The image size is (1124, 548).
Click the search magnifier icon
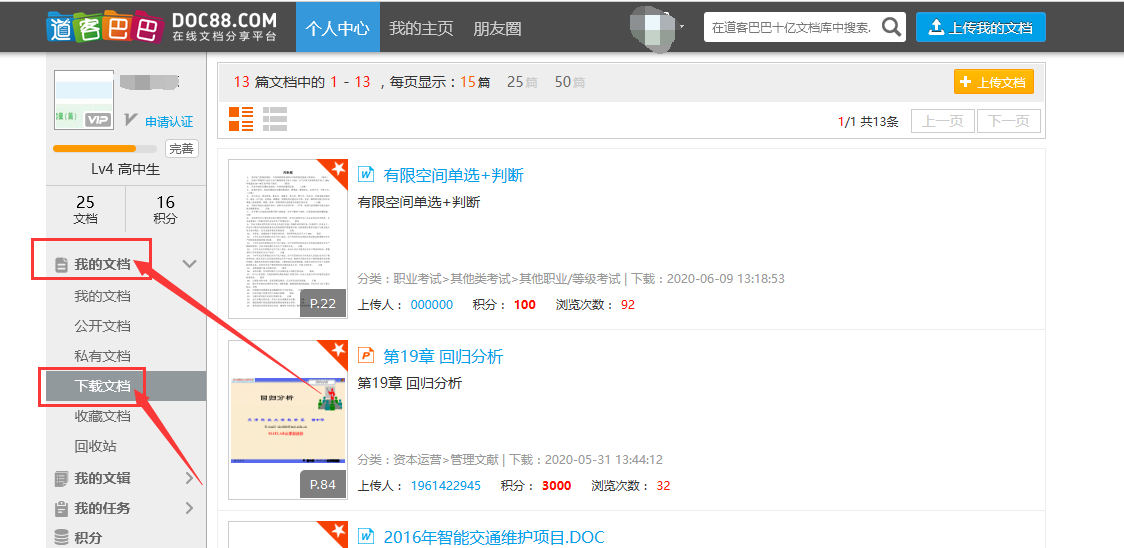[x=891, y=27]
